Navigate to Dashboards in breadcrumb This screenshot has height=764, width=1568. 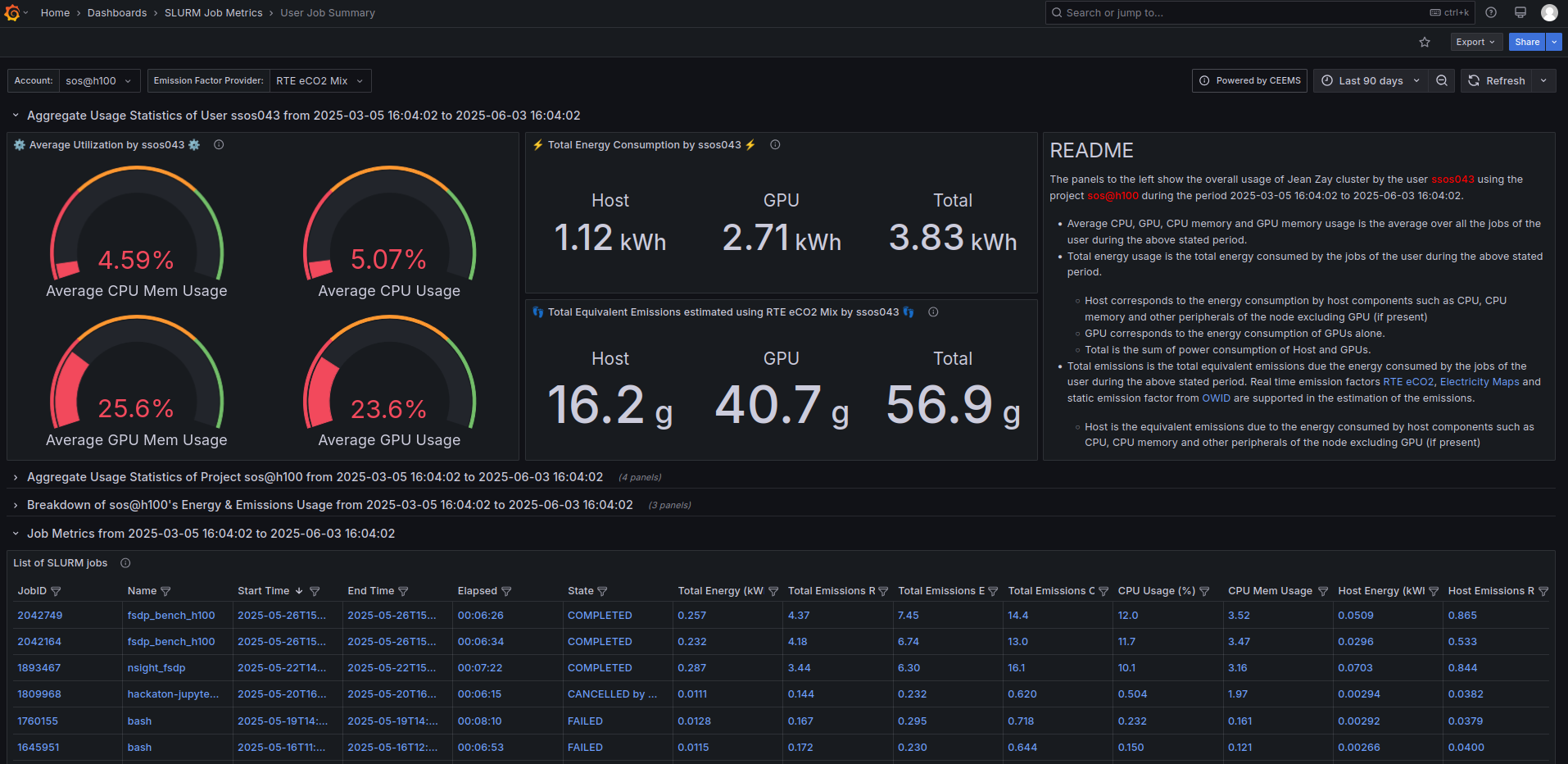116,12
